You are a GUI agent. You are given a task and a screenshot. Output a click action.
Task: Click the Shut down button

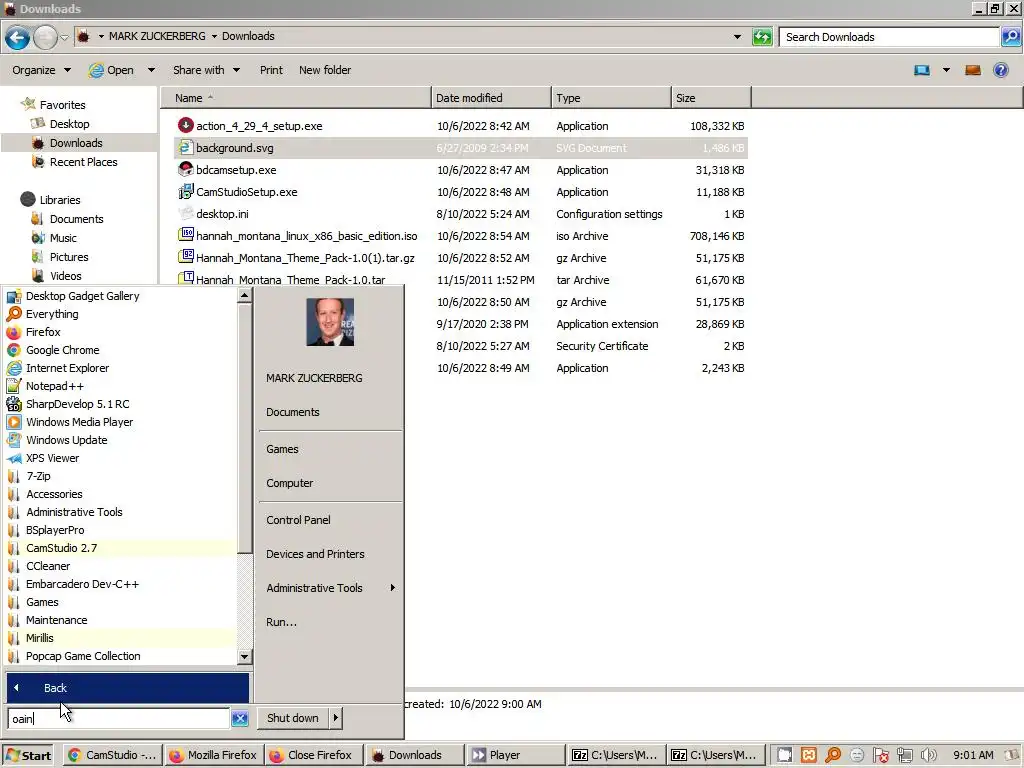[293, 718]
